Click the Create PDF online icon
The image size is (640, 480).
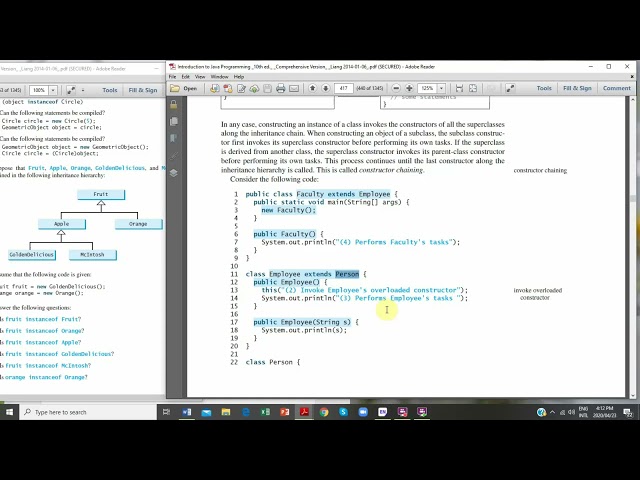click(x=214, y=88)
